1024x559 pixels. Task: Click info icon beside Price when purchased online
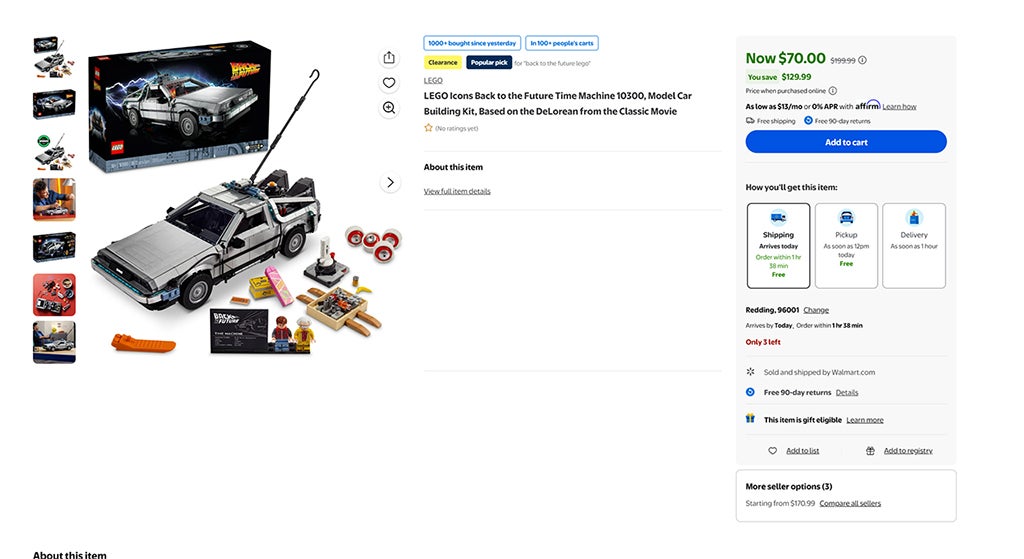click(833, 91)
